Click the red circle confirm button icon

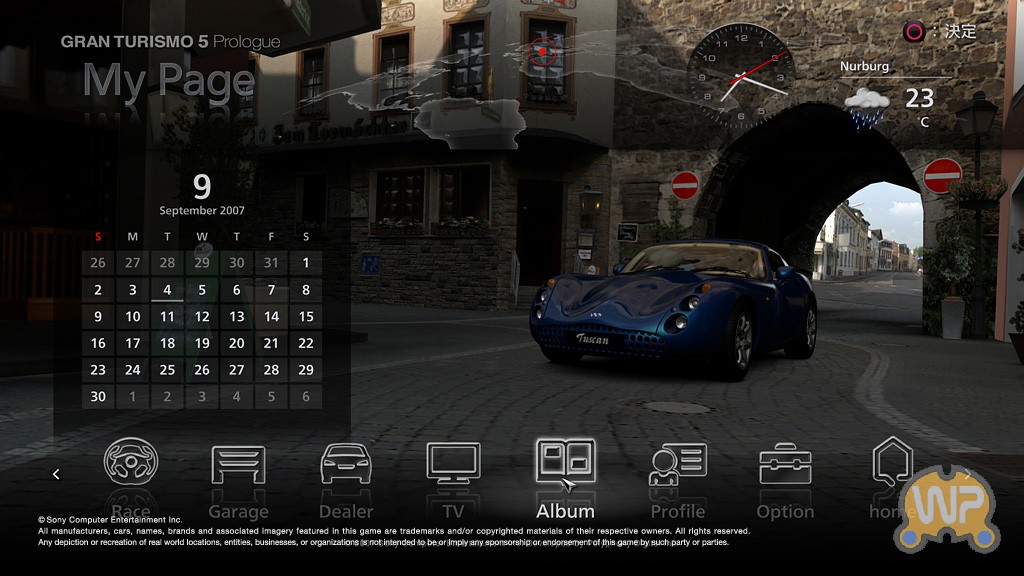point(913,32)
